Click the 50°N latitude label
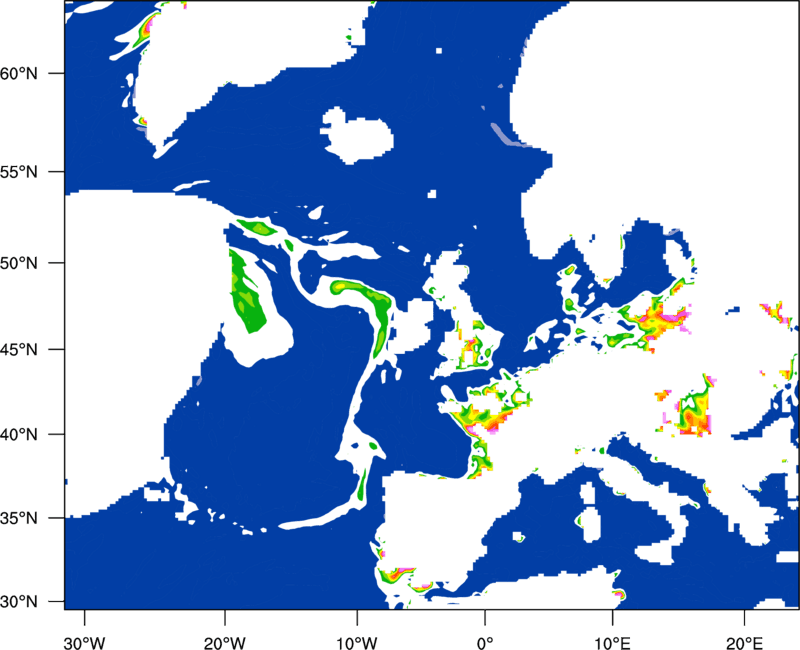Image resolution: width=800 pixels, height=650 pixels. click(x=19, y=263)
